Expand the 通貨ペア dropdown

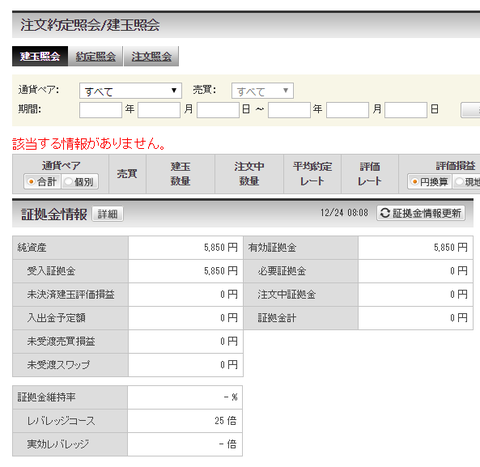point(130,91)
